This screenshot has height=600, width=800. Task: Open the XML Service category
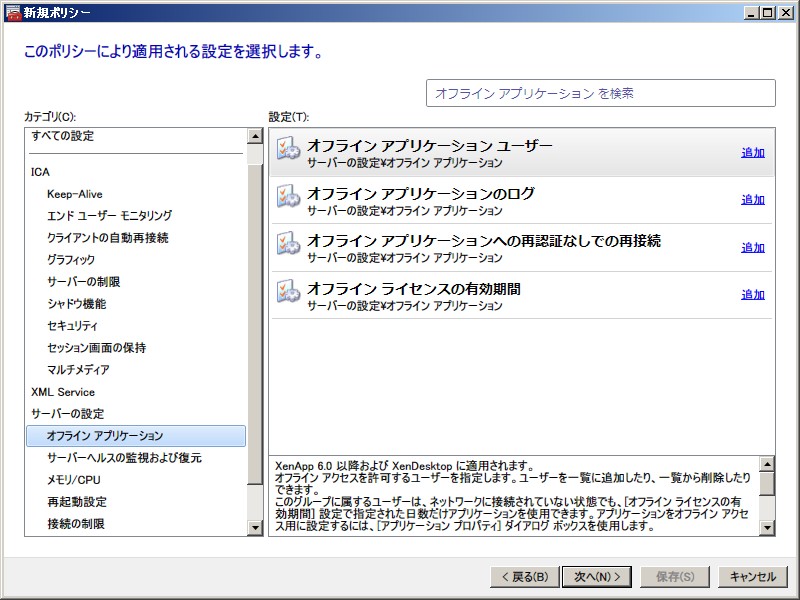(x=63, y=392)
